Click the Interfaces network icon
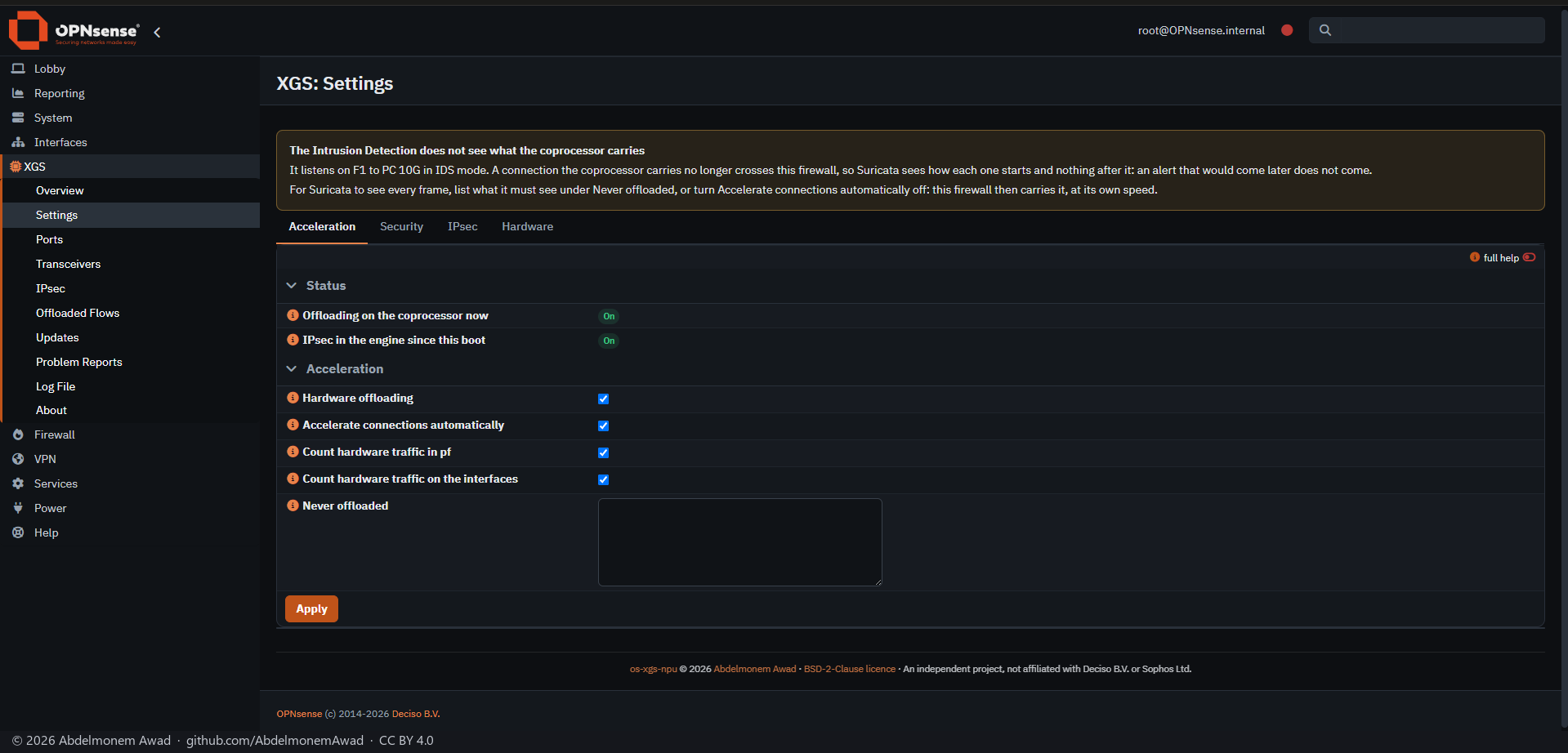1568x753 pixels. coord(18,142)
